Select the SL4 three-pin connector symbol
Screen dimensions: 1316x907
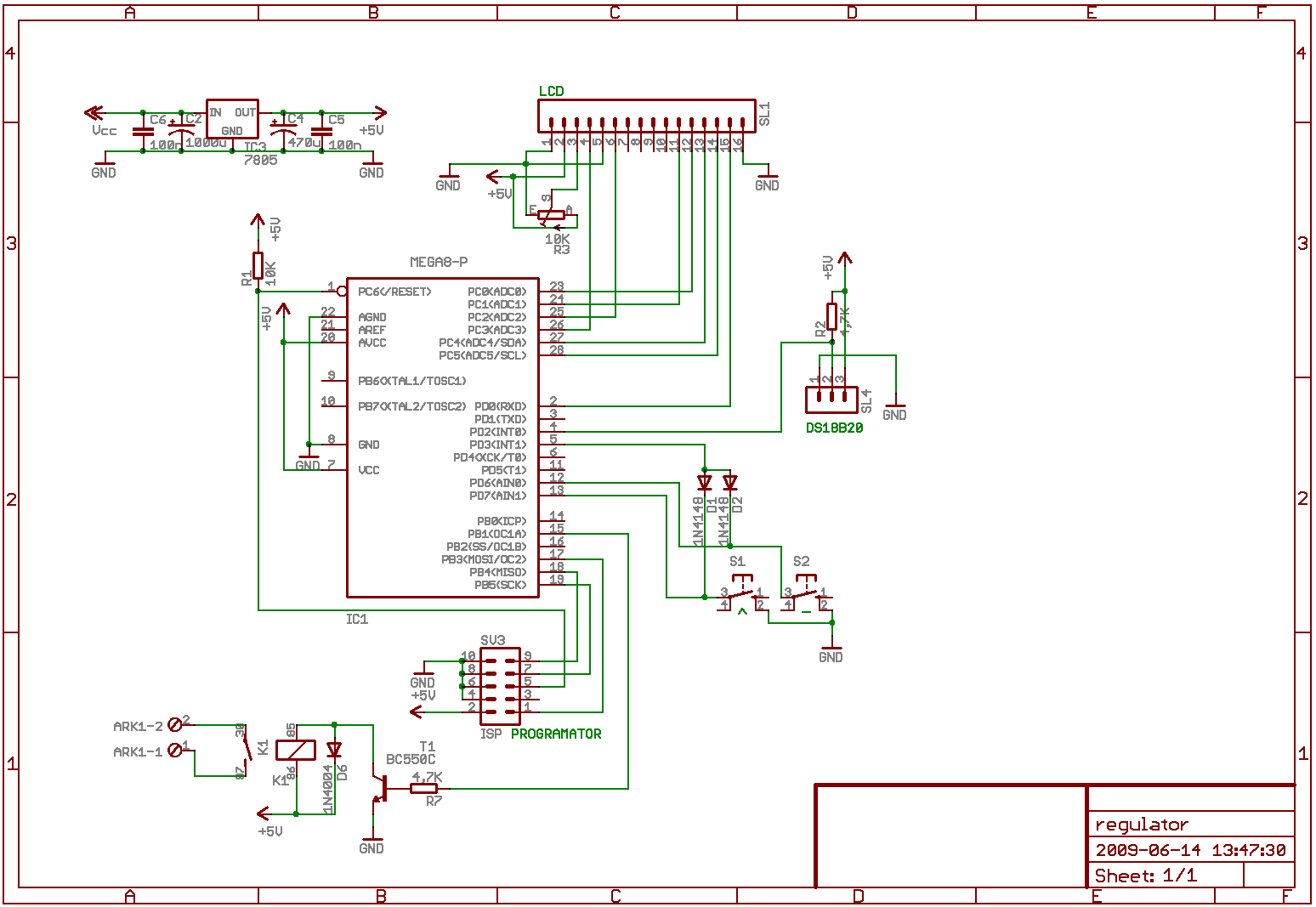831,398
